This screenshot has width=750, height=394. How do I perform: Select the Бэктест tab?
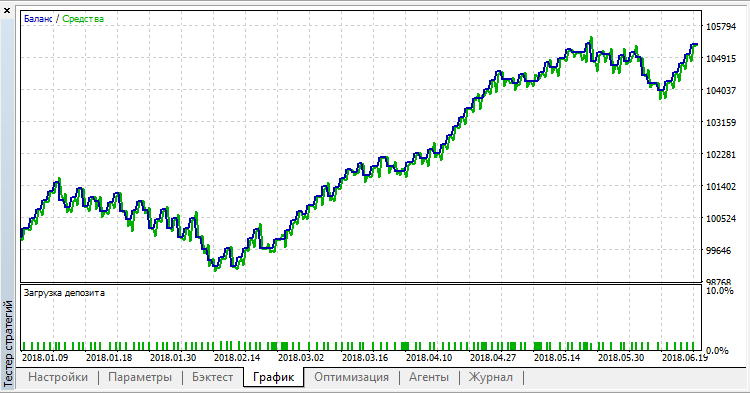(212, 377)
